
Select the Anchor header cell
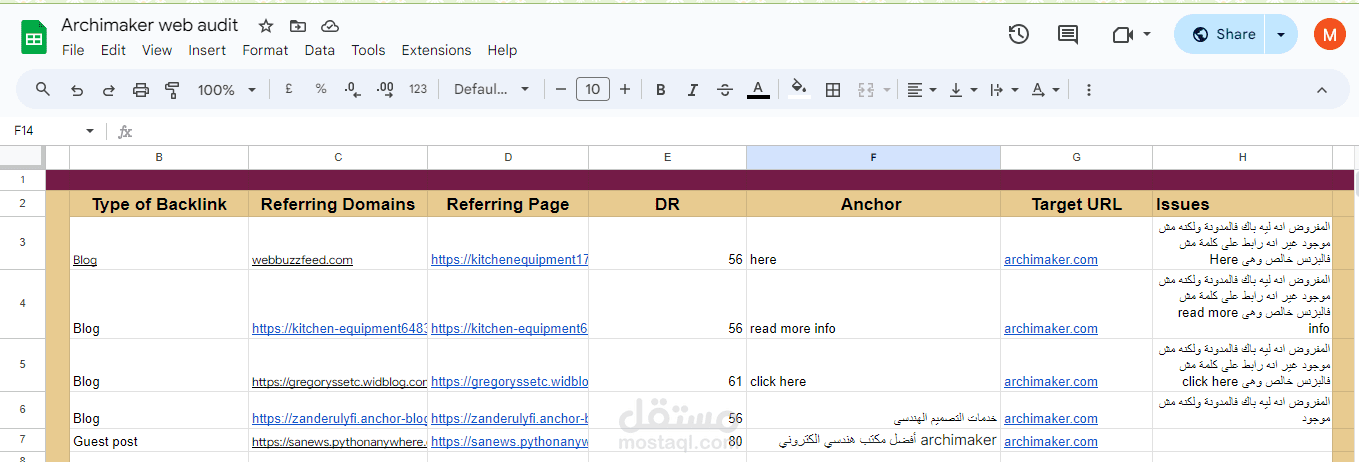click(x=873, y=204)
